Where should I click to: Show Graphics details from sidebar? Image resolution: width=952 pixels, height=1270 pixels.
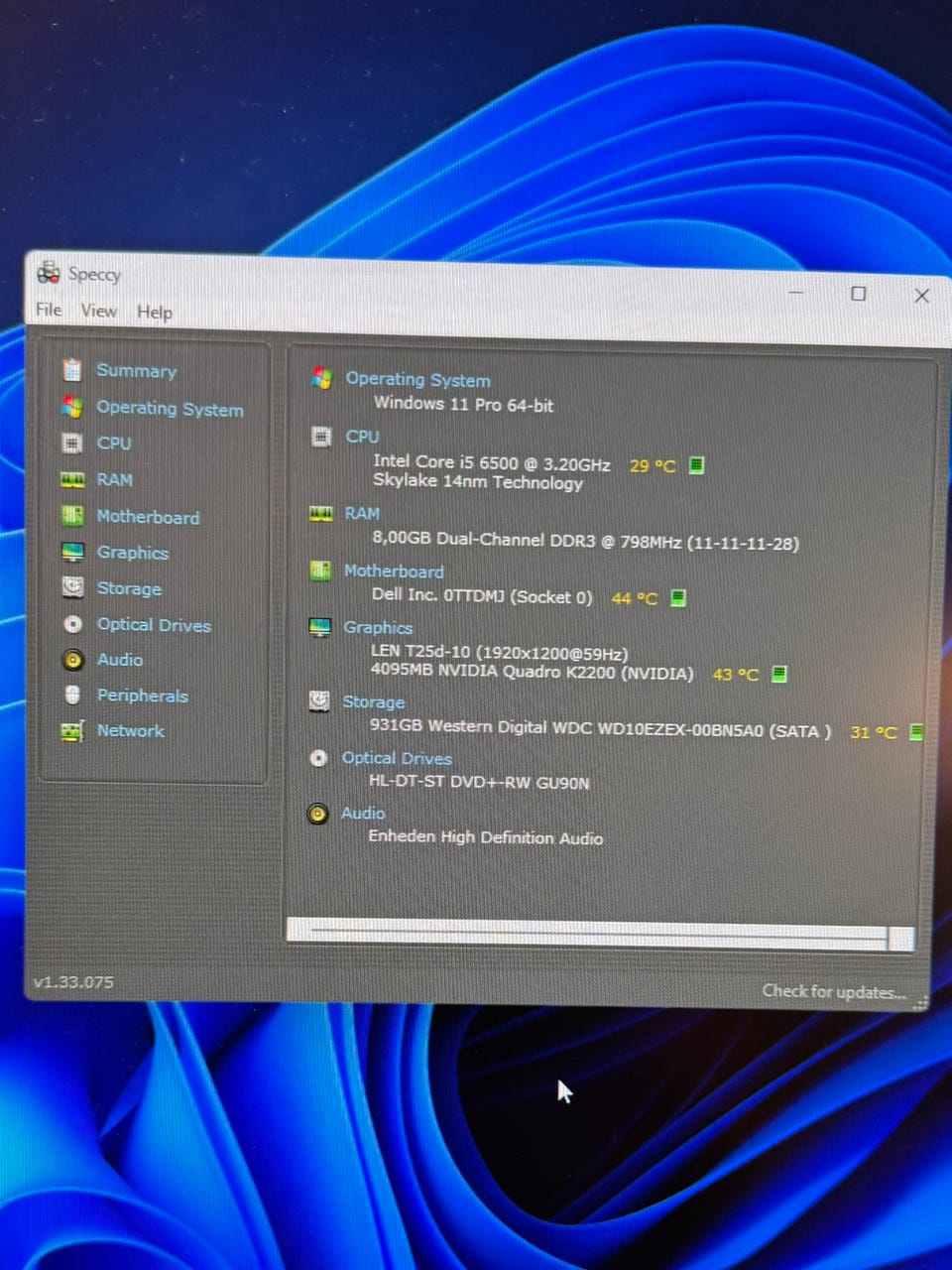click(x=133, y=553)
